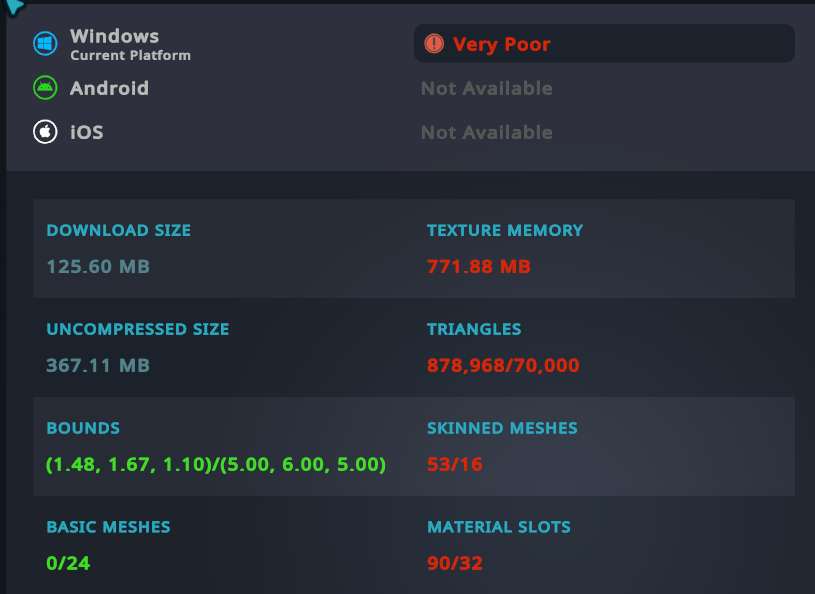Click the Texture Memory heading
Viewport: 815px width, 594px height.
[x=505, y=230]
